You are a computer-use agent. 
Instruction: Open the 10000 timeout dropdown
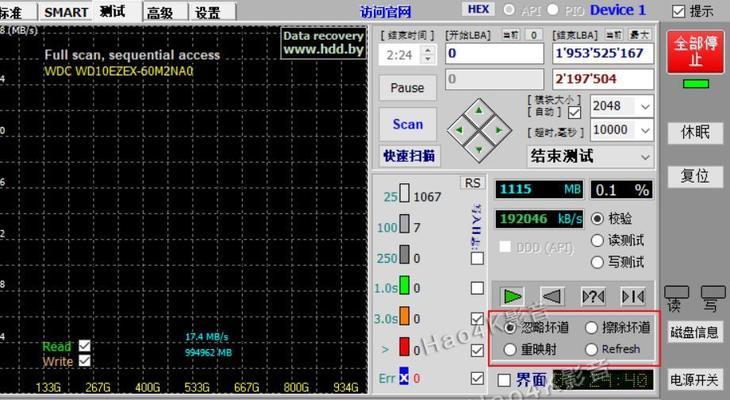645,130
